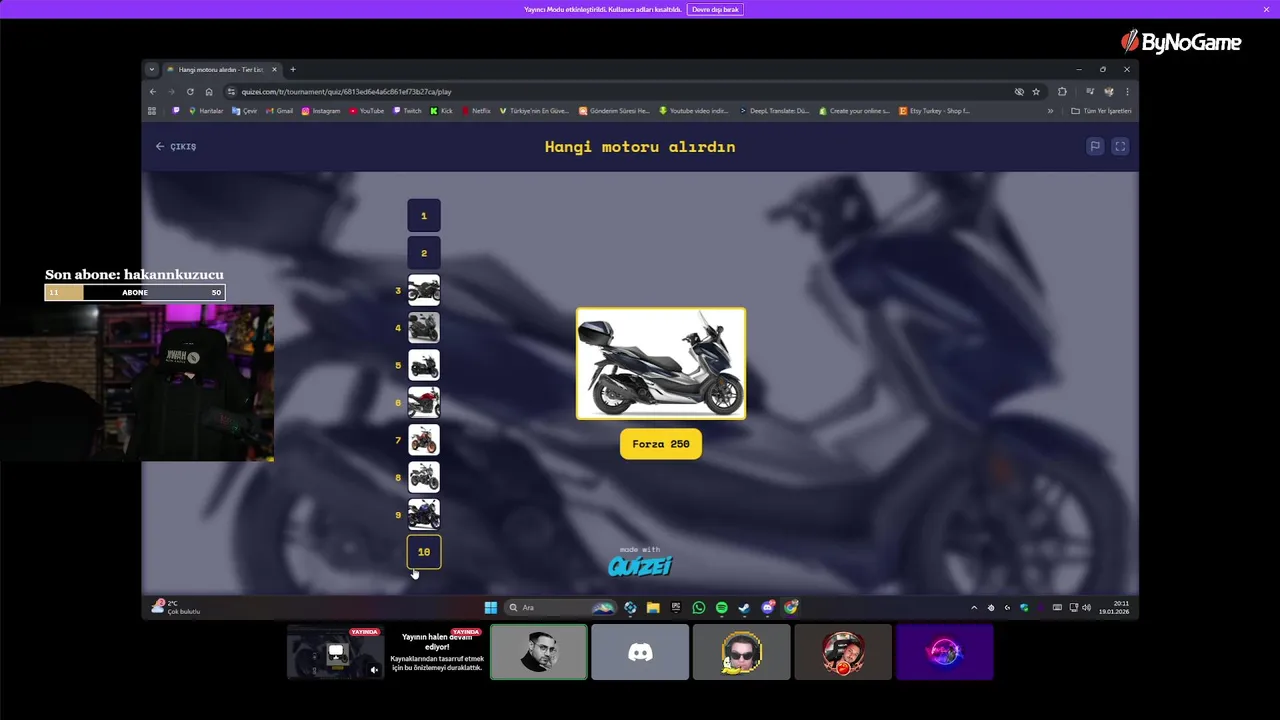Viewport: 1280px width, 720px height.
Task: Click the ABONE subscriber goal bar
Action: pos(135,293)
